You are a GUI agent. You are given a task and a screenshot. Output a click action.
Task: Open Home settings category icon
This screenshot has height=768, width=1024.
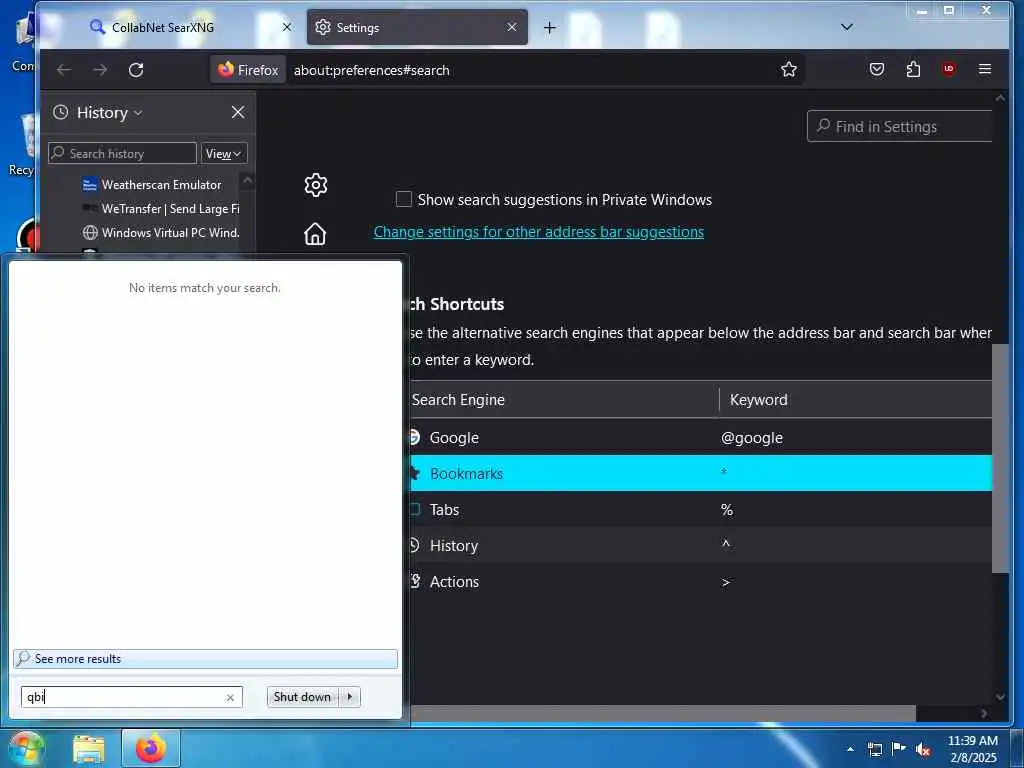(x=315, y=233)
